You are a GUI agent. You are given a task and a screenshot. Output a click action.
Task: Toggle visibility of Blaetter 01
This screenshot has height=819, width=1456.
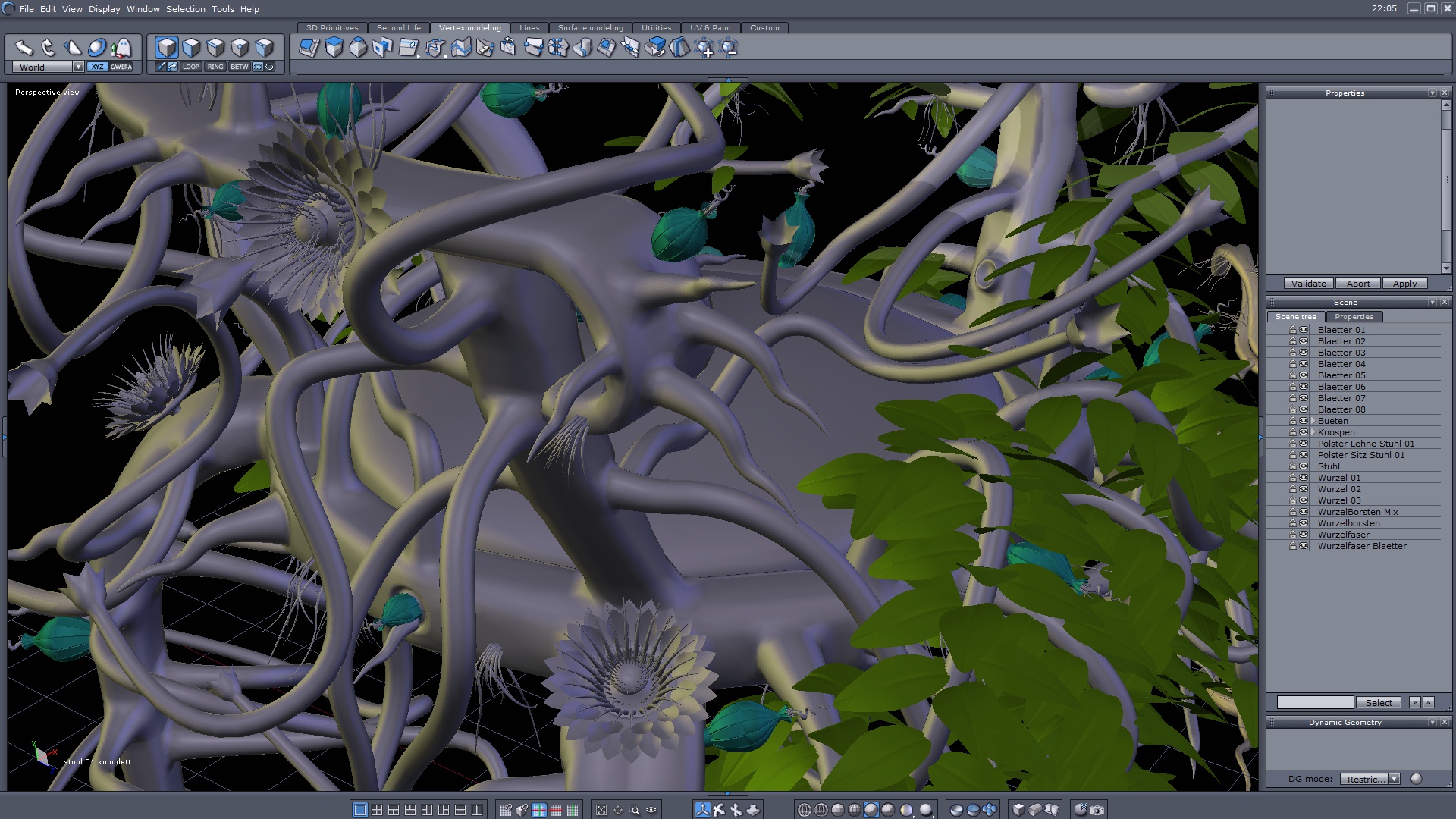[x=1304, y=330]
